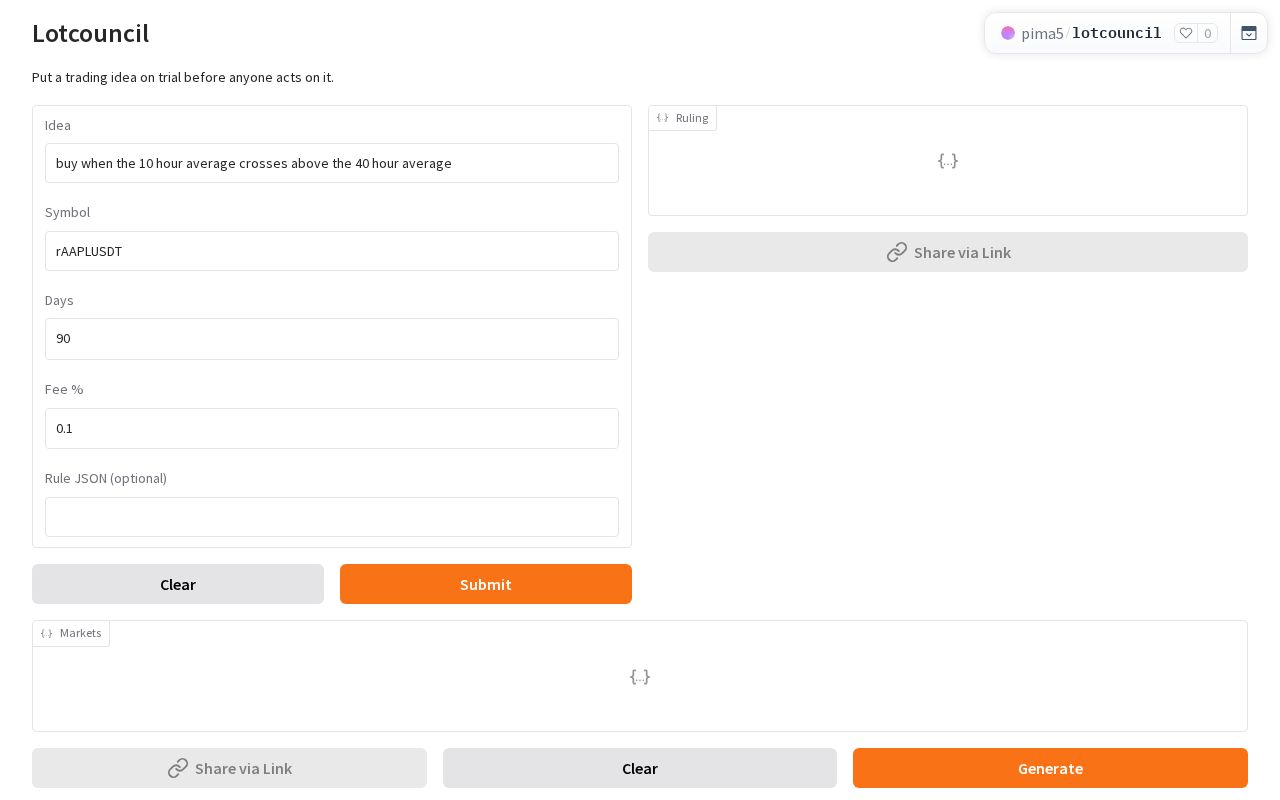1280x800 pixels.
Task: Click Share via Link under Markets
Action: click(229, 768)
